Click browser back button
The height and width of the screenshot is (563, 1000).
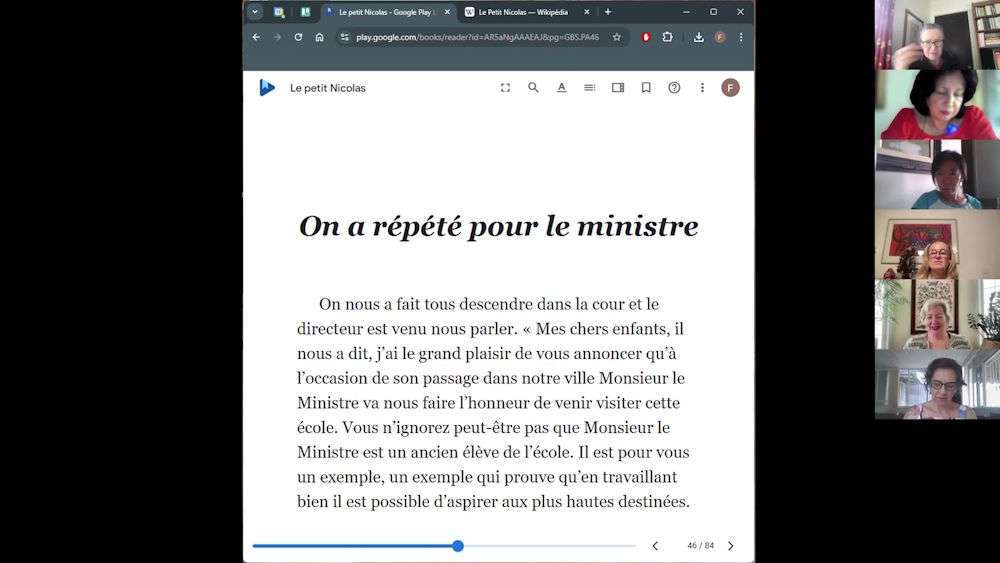click(256, 37)
